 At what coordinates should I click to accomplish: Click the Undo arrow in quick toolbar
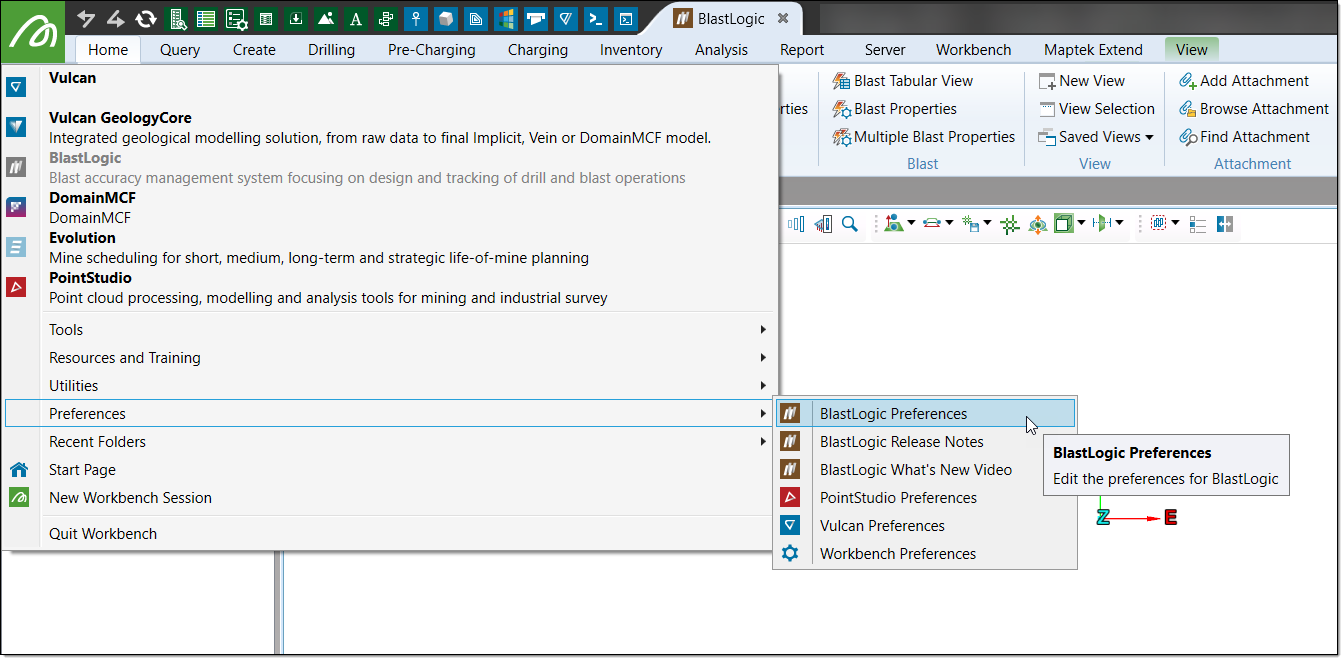tap(87, 19)
